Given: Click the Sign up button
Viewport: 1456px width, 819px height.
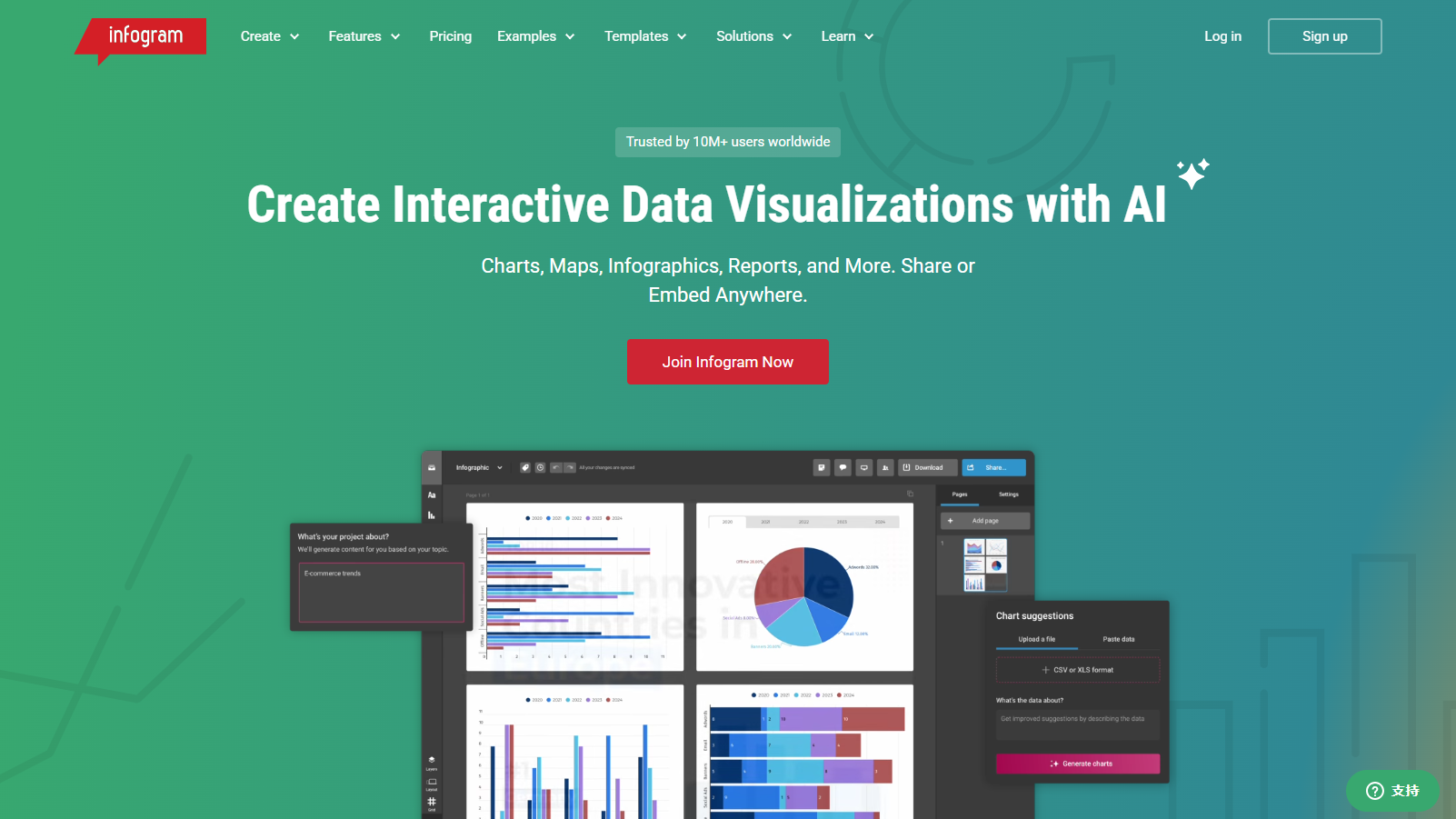Looking at the screenshot, I should point(1325,36).
